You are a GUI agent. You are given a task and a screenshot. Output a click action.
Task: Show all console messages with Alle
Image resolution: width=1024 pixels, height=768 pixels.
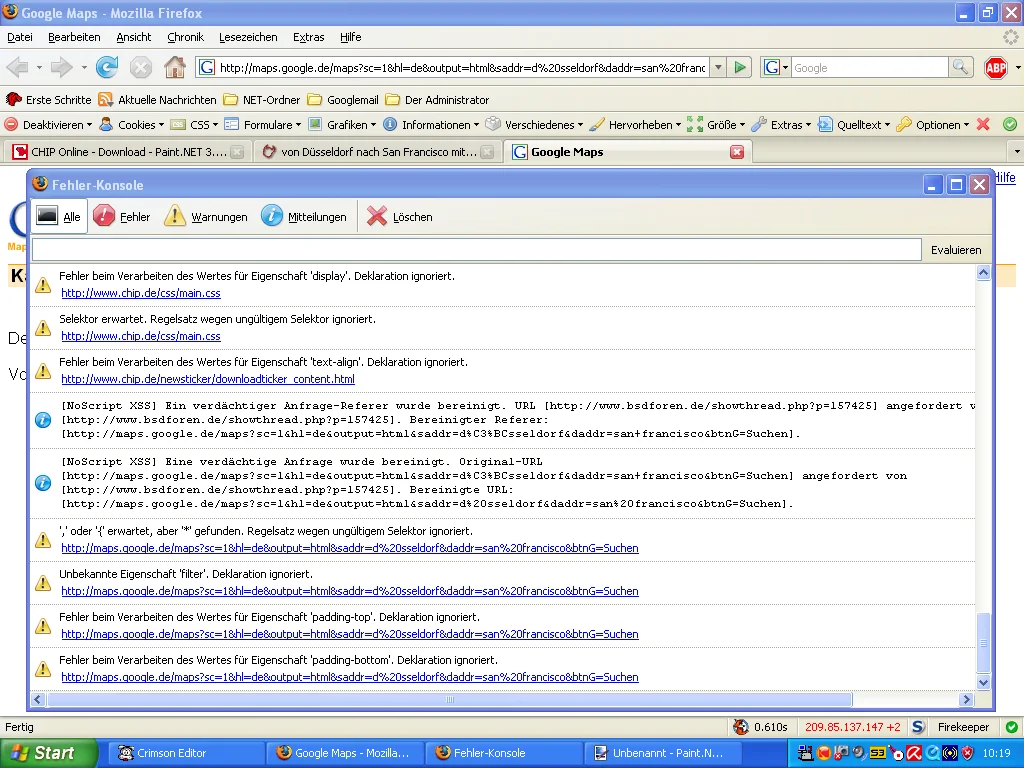coord(59,216)
